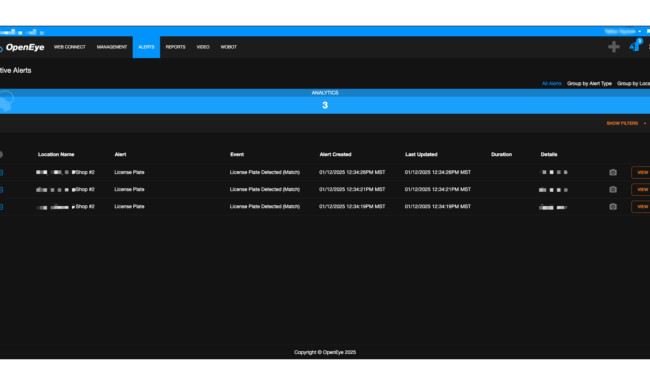Click the analytics icon on blue banner
This screenshot has height=385, width=650.
pyautogui.click(x=6, y=102)
